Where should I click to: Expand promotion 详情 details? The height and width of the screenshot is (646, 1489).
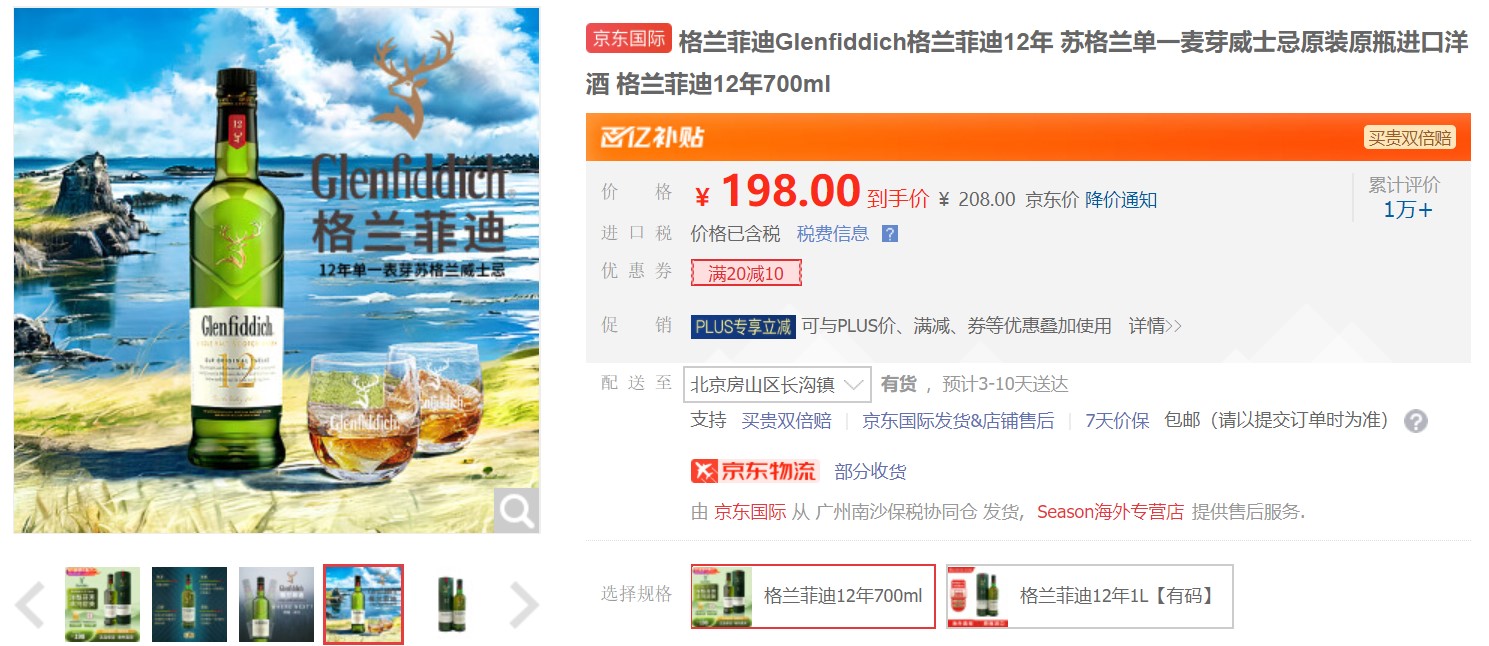pyautogui.click(x=1155, y=326)
